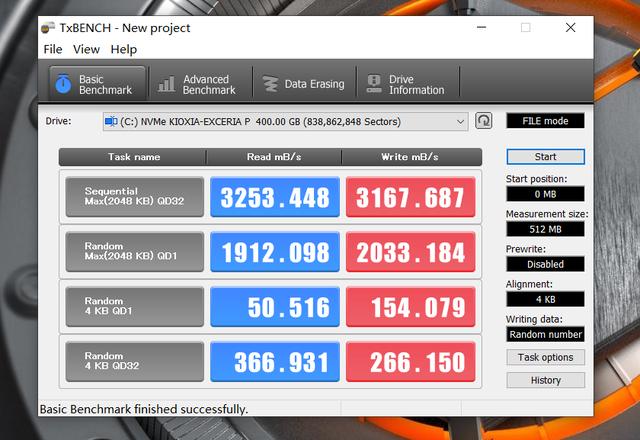The width and height of the screenshot is (640, 440).
Task: Click the Drive Information drive icon
Action: (374, 84)
